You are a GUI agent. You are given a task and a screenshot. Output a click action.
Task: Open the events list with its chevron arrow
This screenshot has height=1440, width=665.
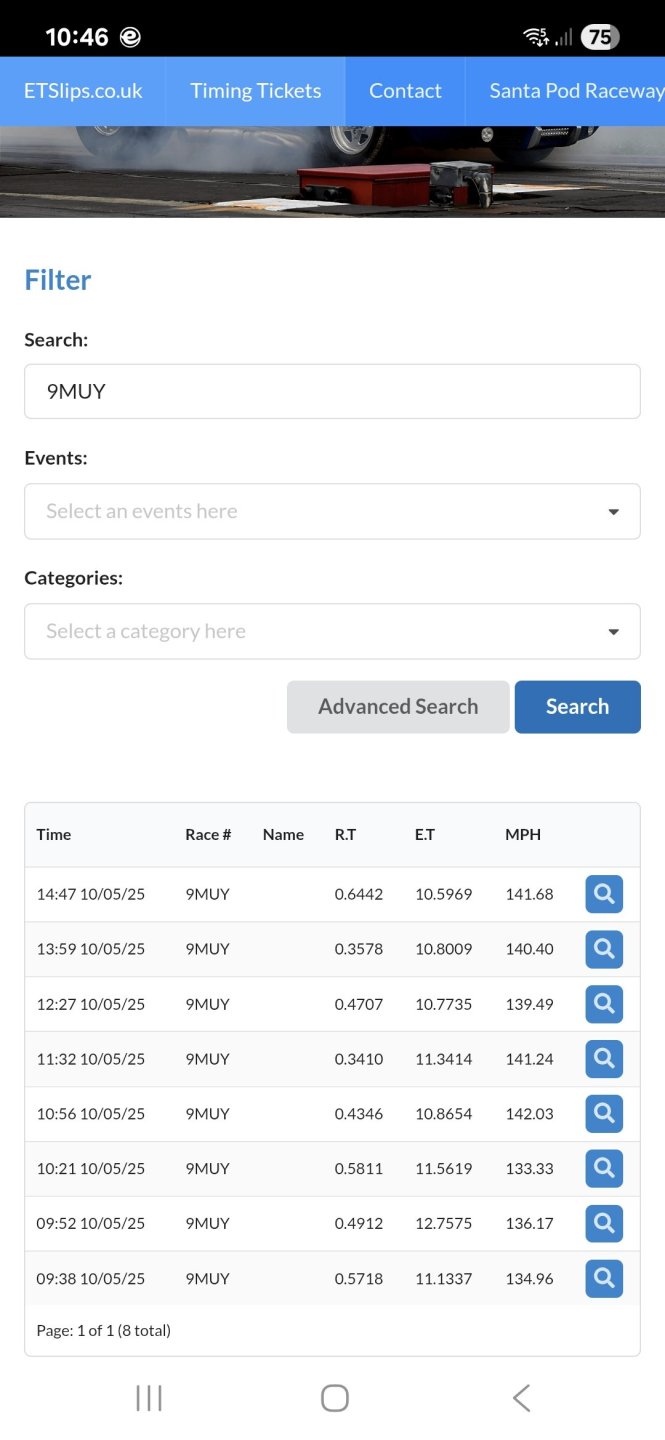(612, 511)
